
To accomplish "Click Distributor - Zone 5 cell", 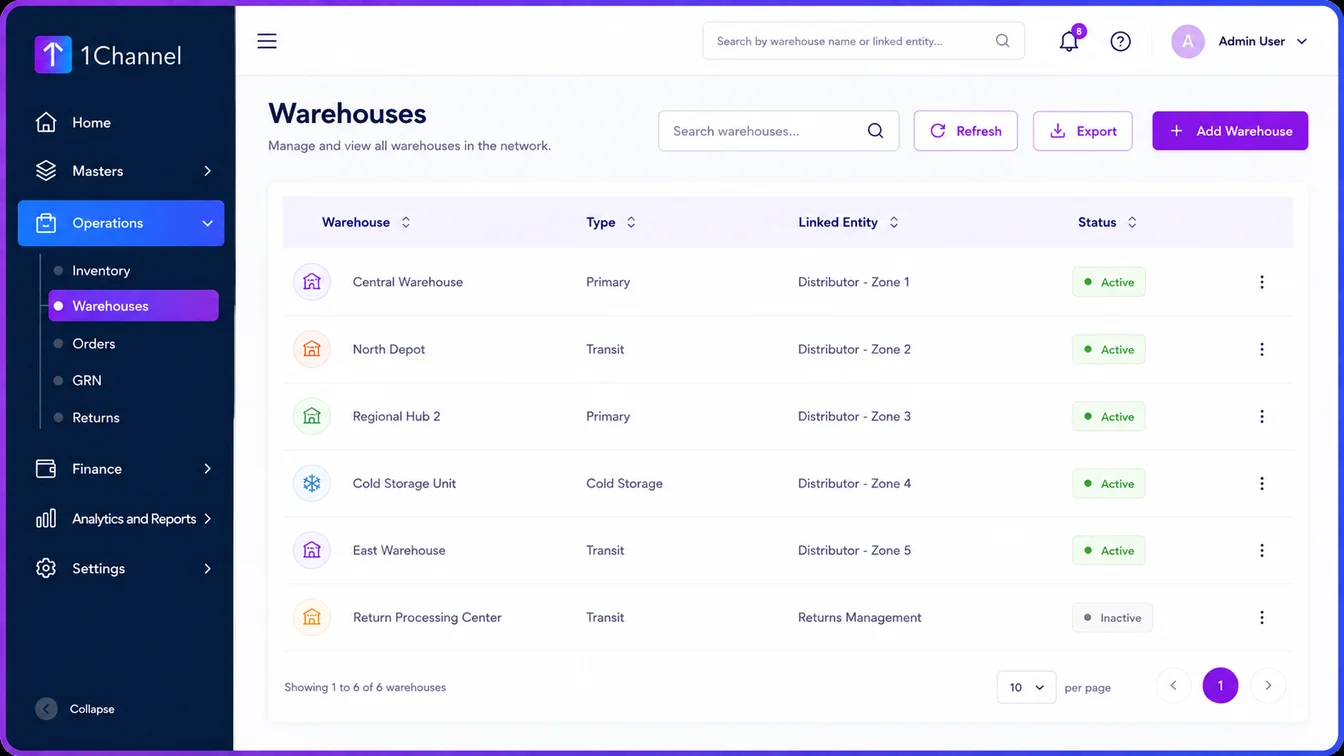I will coord(854,550).
